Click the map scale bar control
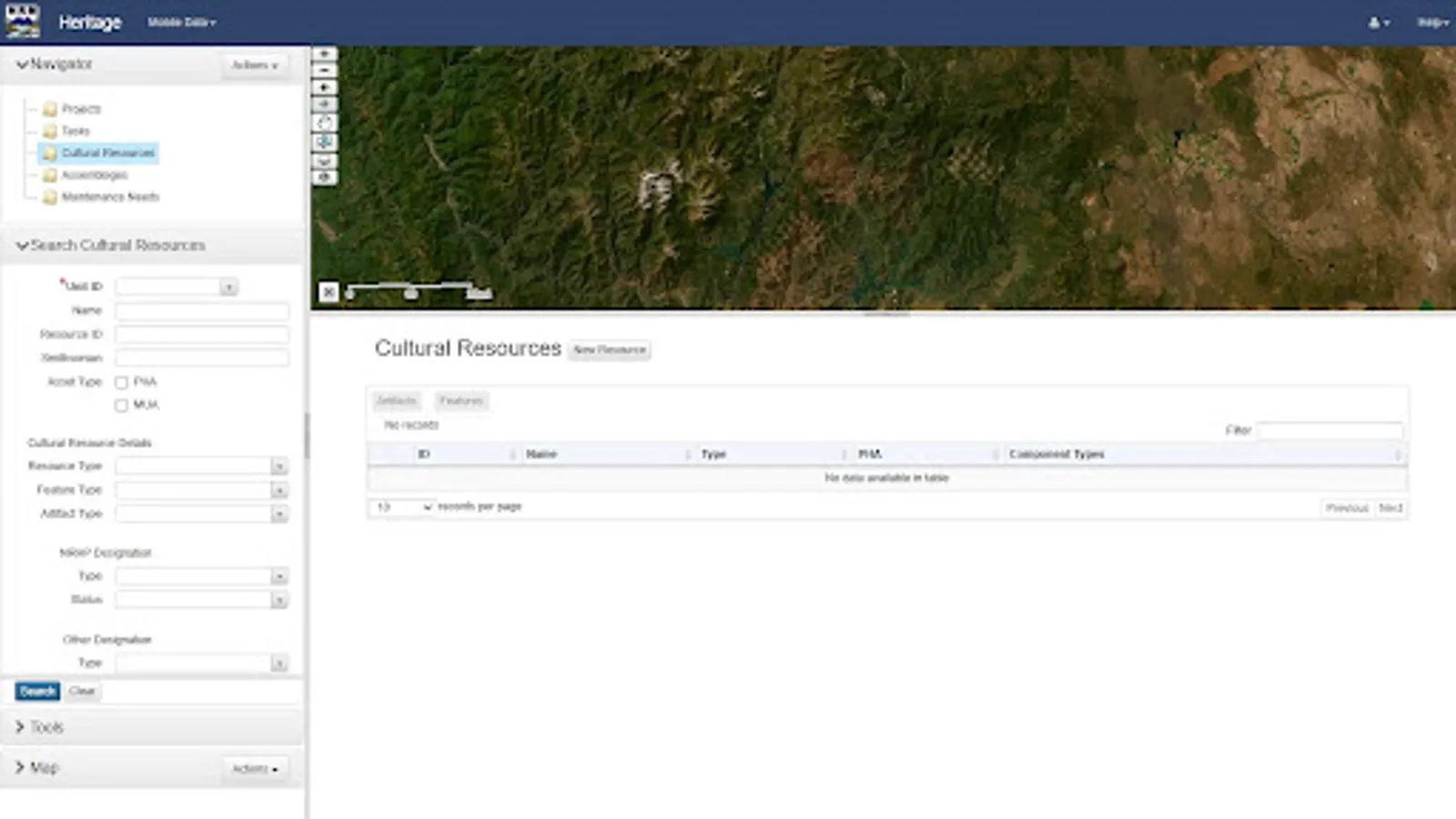 coord(414,289)
